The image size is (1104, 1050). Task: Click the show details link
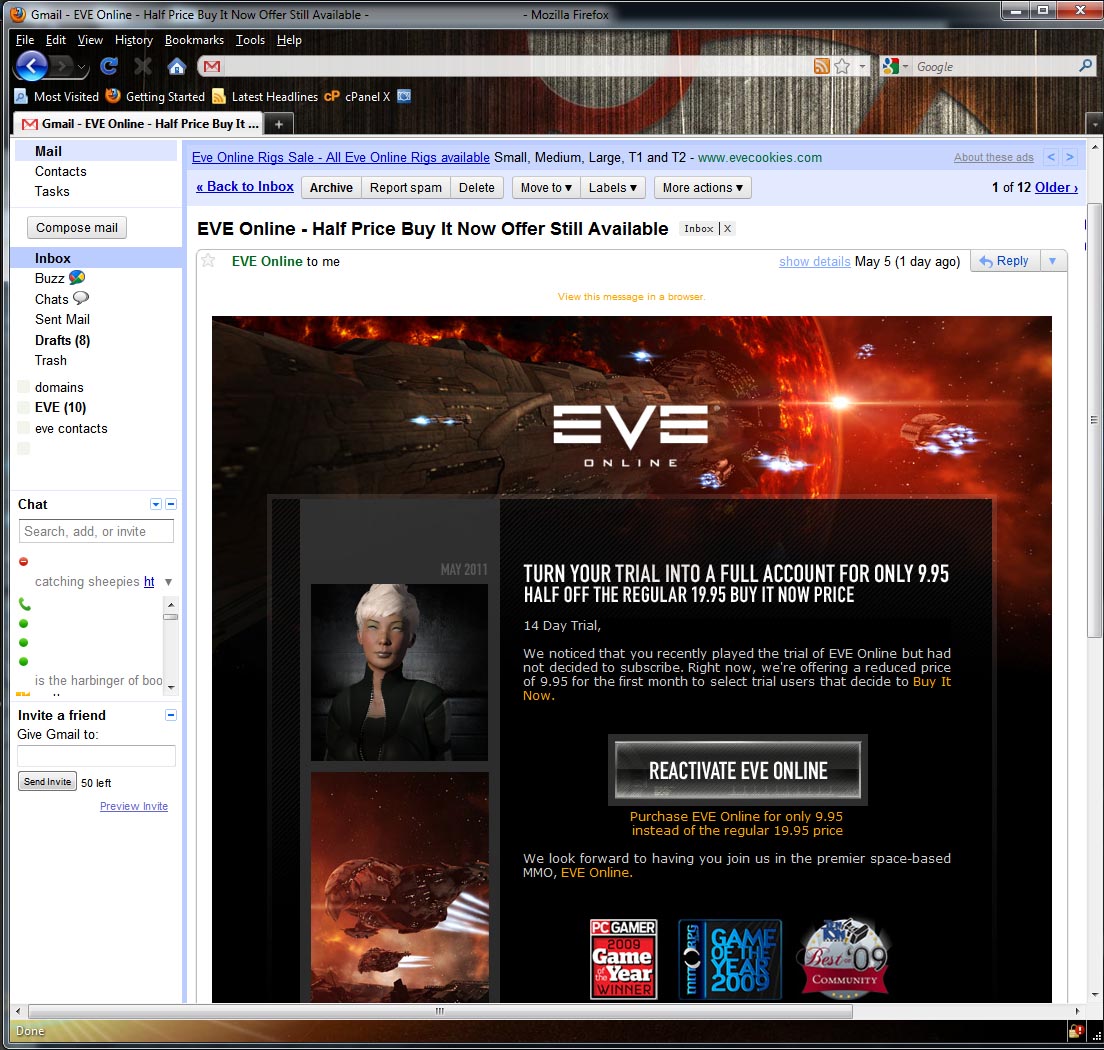[x=814, y=261]
